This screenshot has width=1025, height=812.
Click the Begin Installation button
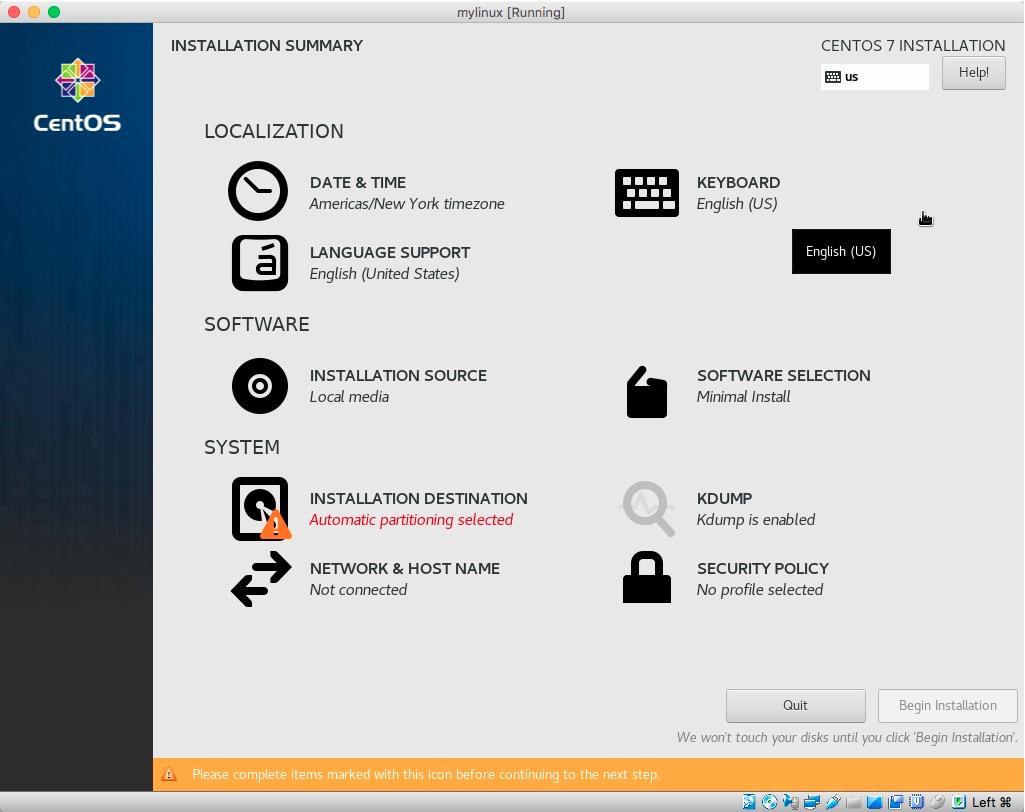[x=946, y=705]
